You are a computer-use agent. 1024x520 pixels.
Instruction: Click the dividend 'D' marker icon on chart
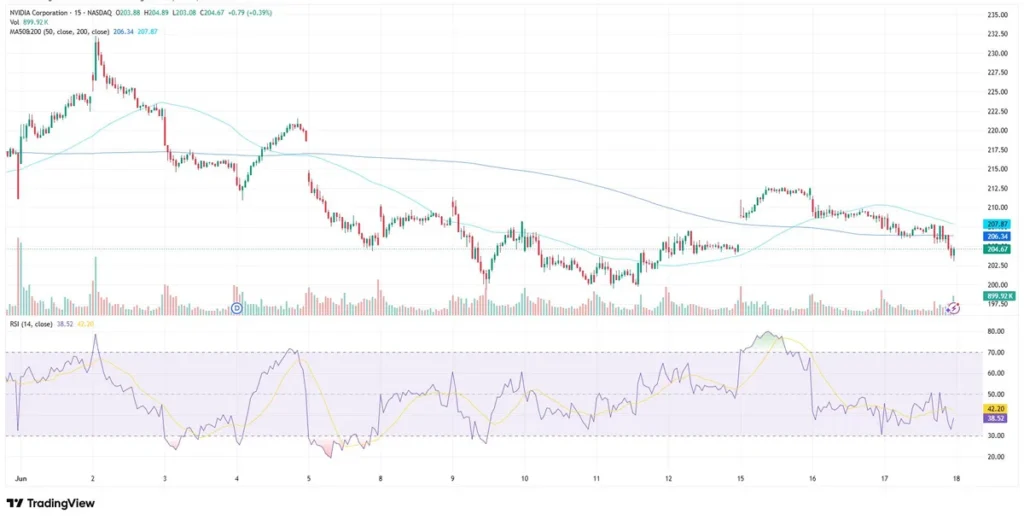(x=237, y=308)
